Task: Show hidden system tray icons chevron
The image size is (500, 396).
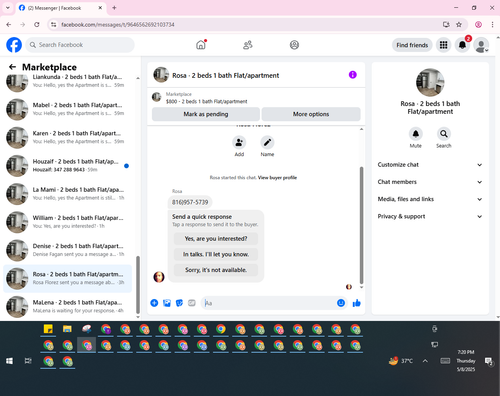Action: click(x=425, y=361)
